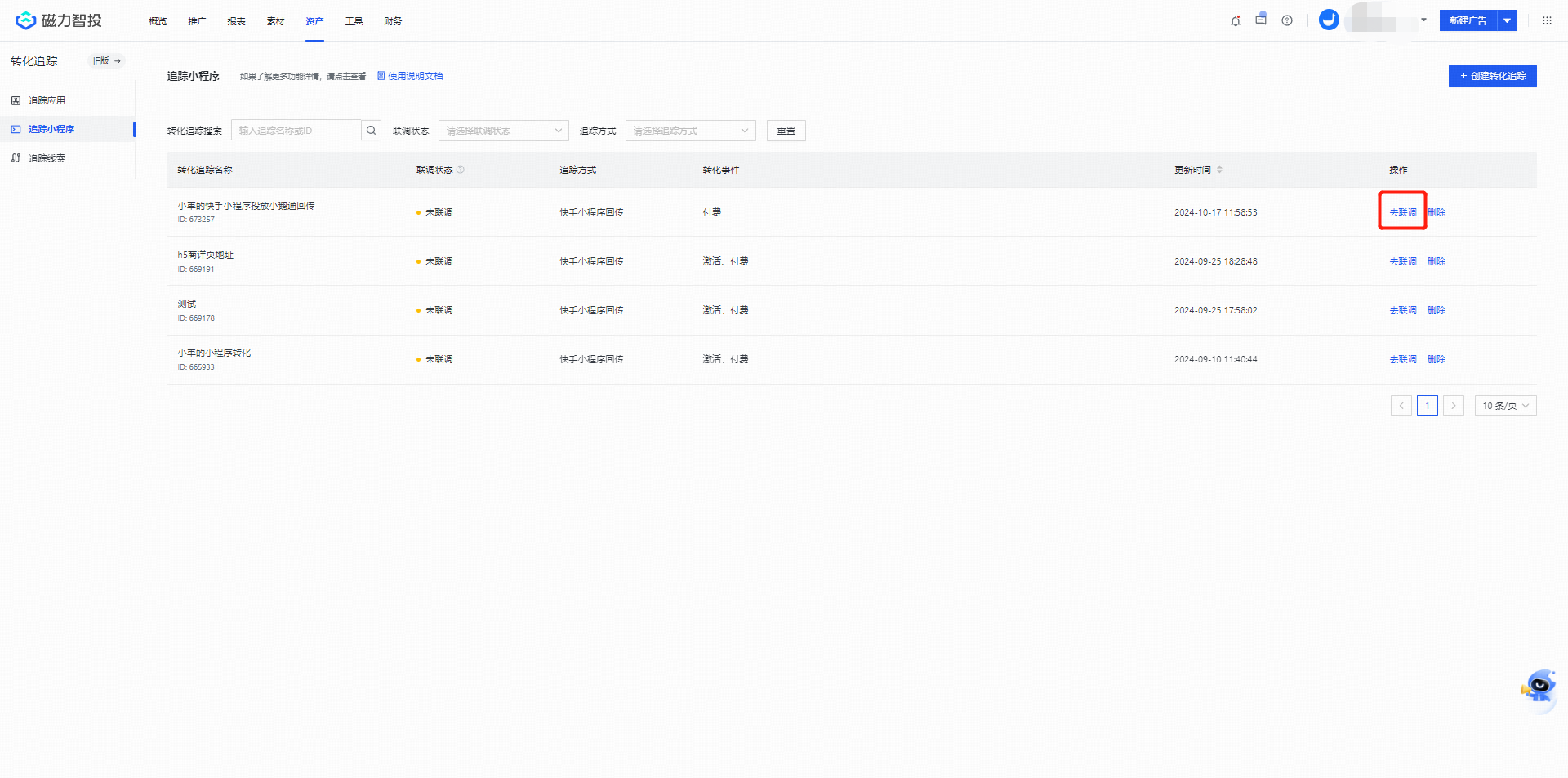Click the 追踪线索 sidebar icon
Viewport: 1568px width, 778px height.
(x=16, y=158)
